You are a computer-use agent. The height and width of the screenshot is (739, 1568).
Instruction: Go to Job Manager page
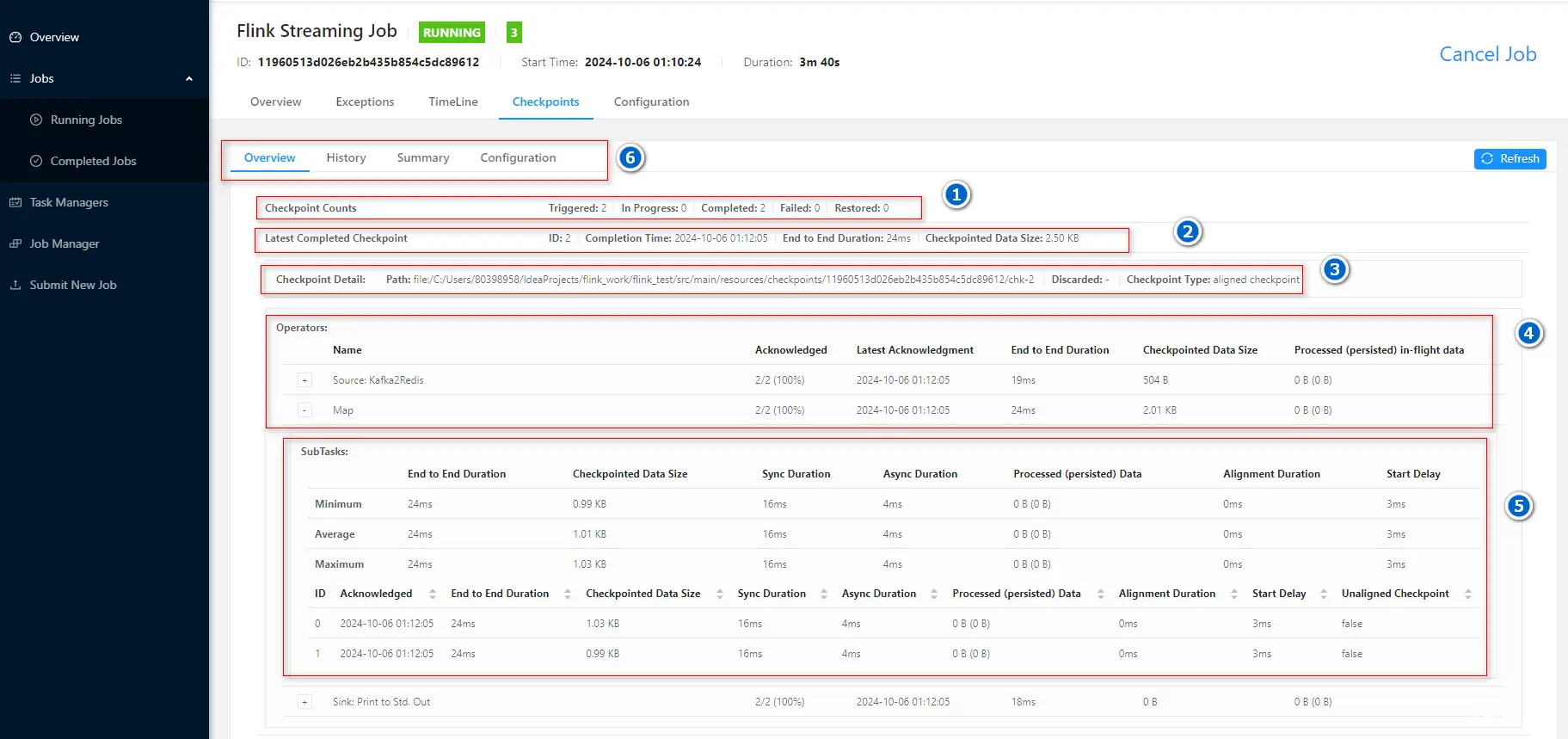pyautogui.click(x=65, y=243)
